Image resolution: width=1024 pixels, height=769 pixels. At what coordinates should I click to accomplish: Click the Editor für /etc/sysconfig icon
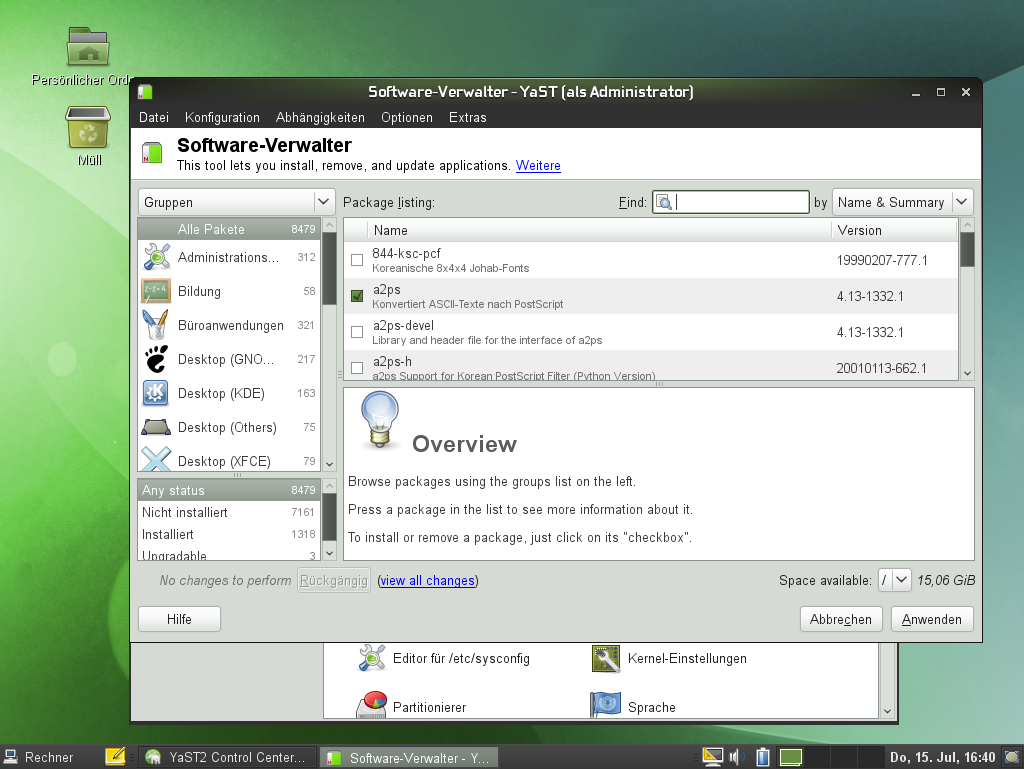tap(371, 658)
